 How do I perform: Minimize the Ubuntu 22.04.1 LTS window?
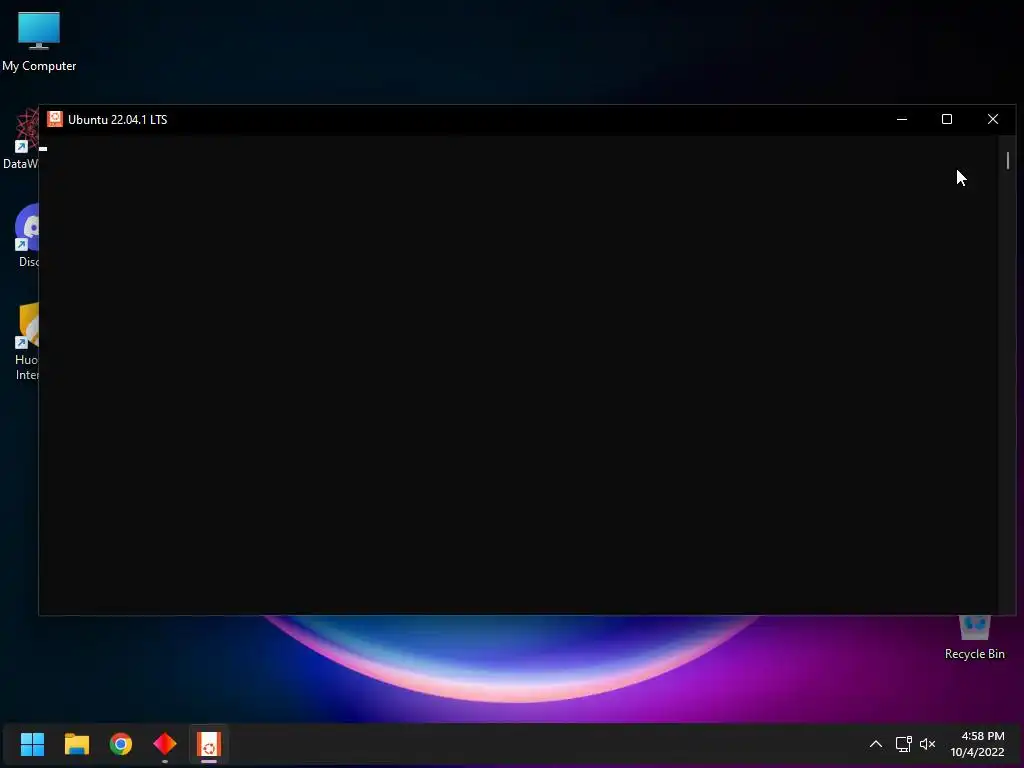pyautogui.click(x=902, y=119)
